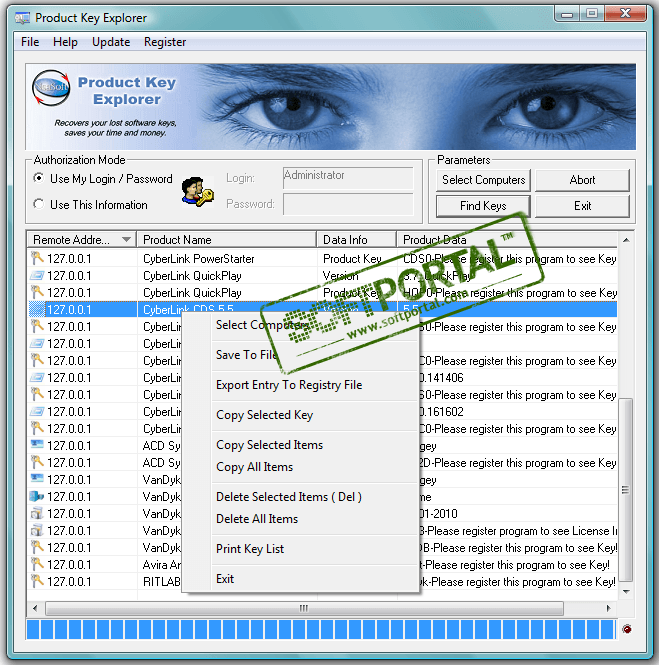
Task: Click the icon of the VanDyk License row
Action: (37, 531)
